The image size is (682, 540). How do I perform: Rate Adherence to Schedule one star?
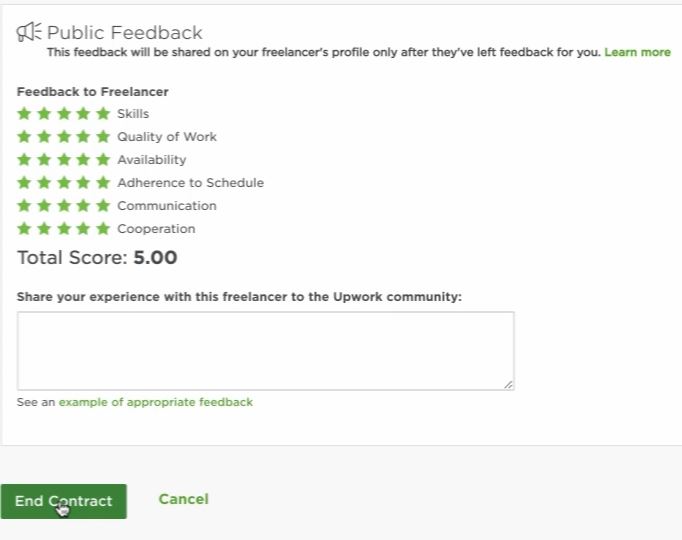(24, 183)
